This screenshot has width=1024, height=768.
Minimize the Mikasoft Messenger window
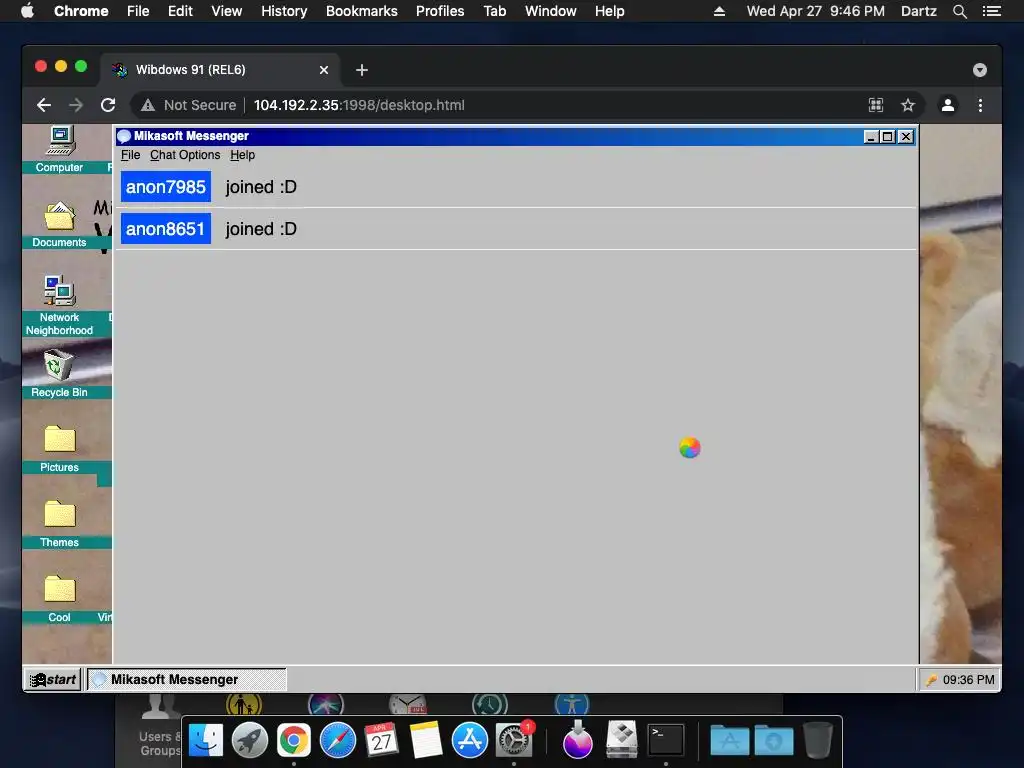(871, 136)
